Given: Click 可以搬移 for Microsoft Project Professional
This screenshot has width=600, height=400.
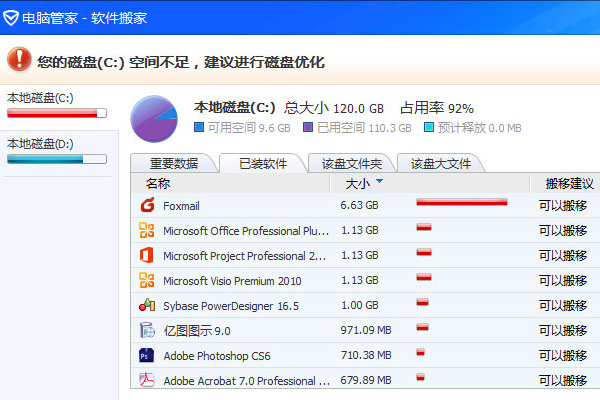Looking at the screenshot, I should [563, 255].
